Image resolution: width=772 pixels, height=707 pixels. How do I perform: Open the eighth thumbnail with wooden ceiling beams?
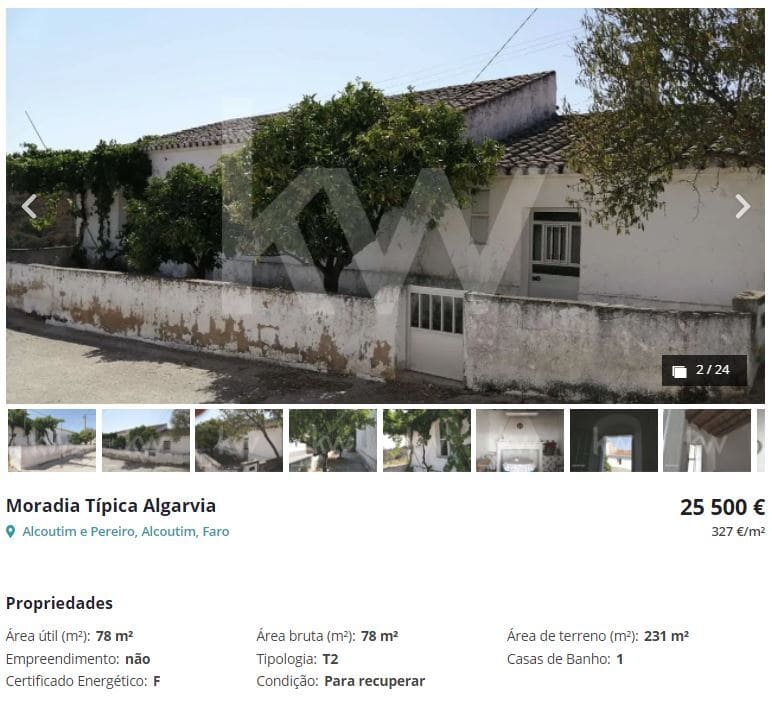point(707,441)
